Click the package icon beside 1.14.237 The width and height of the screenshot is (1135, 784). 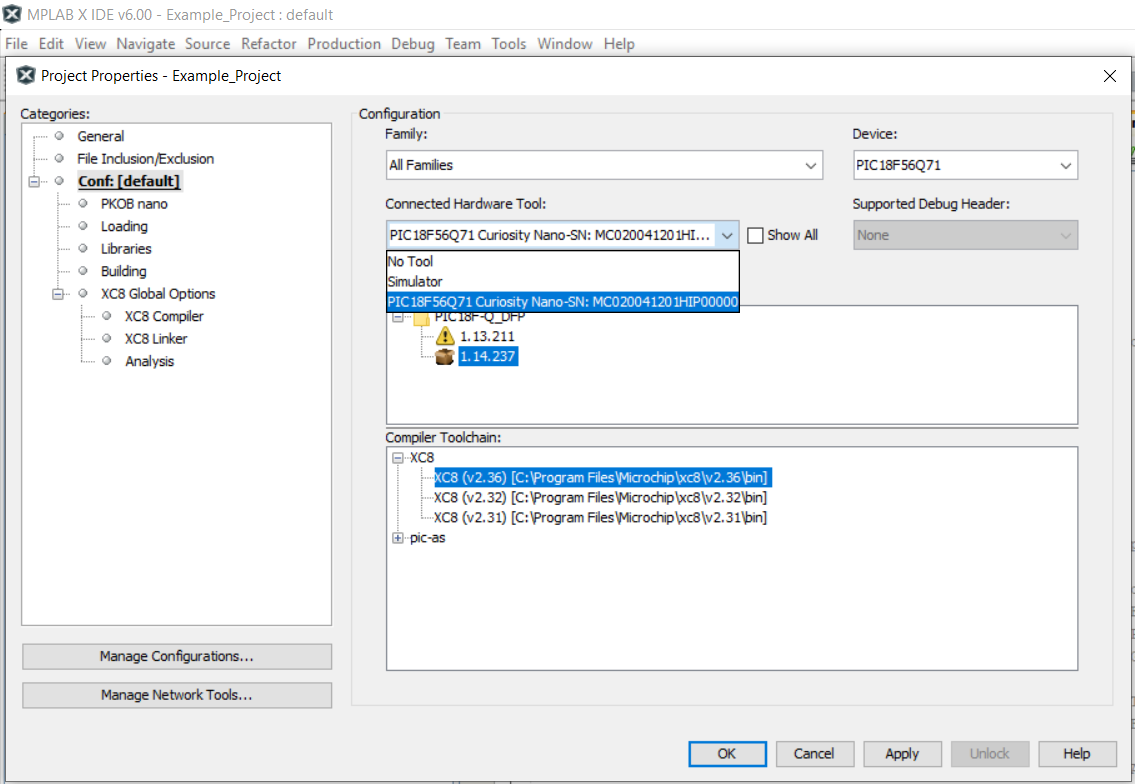446,357
